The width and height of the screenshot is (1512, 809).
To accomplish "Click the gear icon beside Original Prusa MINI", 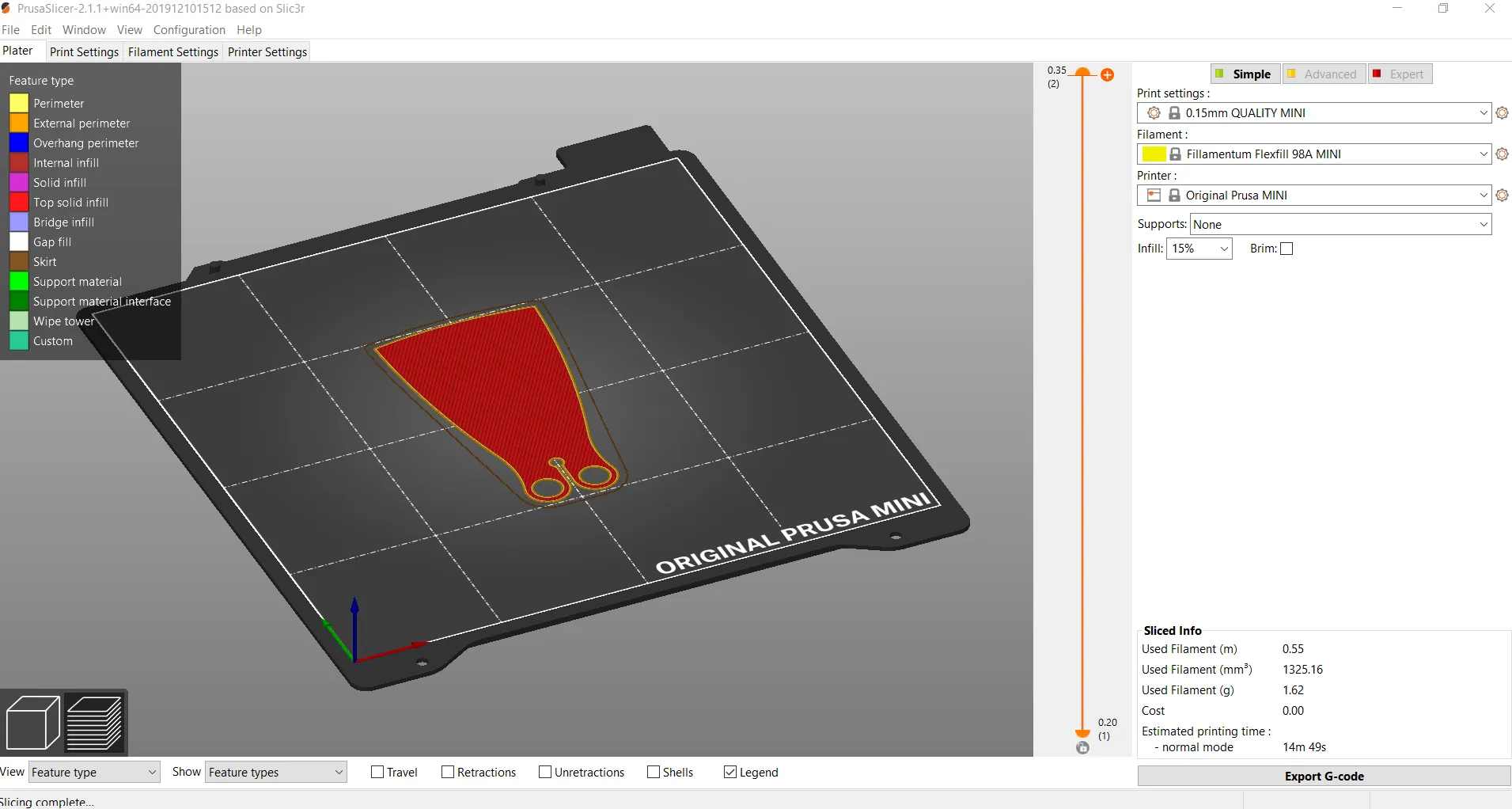I will [1502, 196].
